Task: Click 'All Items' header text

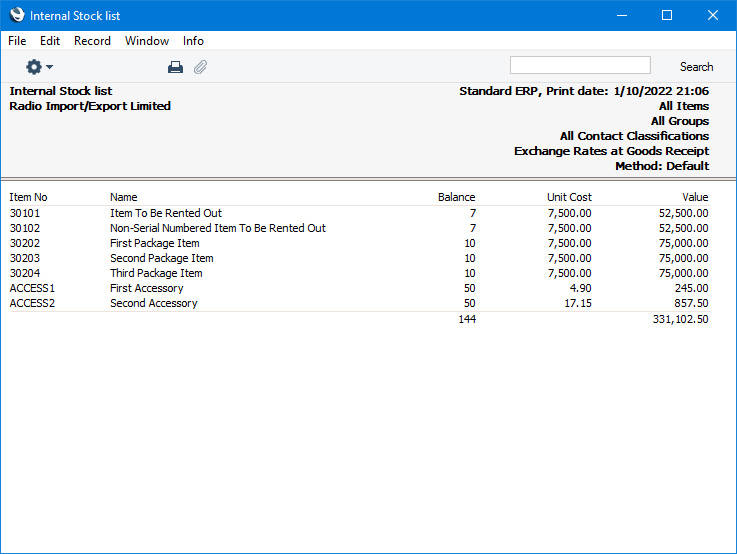Action: [684, 106]
